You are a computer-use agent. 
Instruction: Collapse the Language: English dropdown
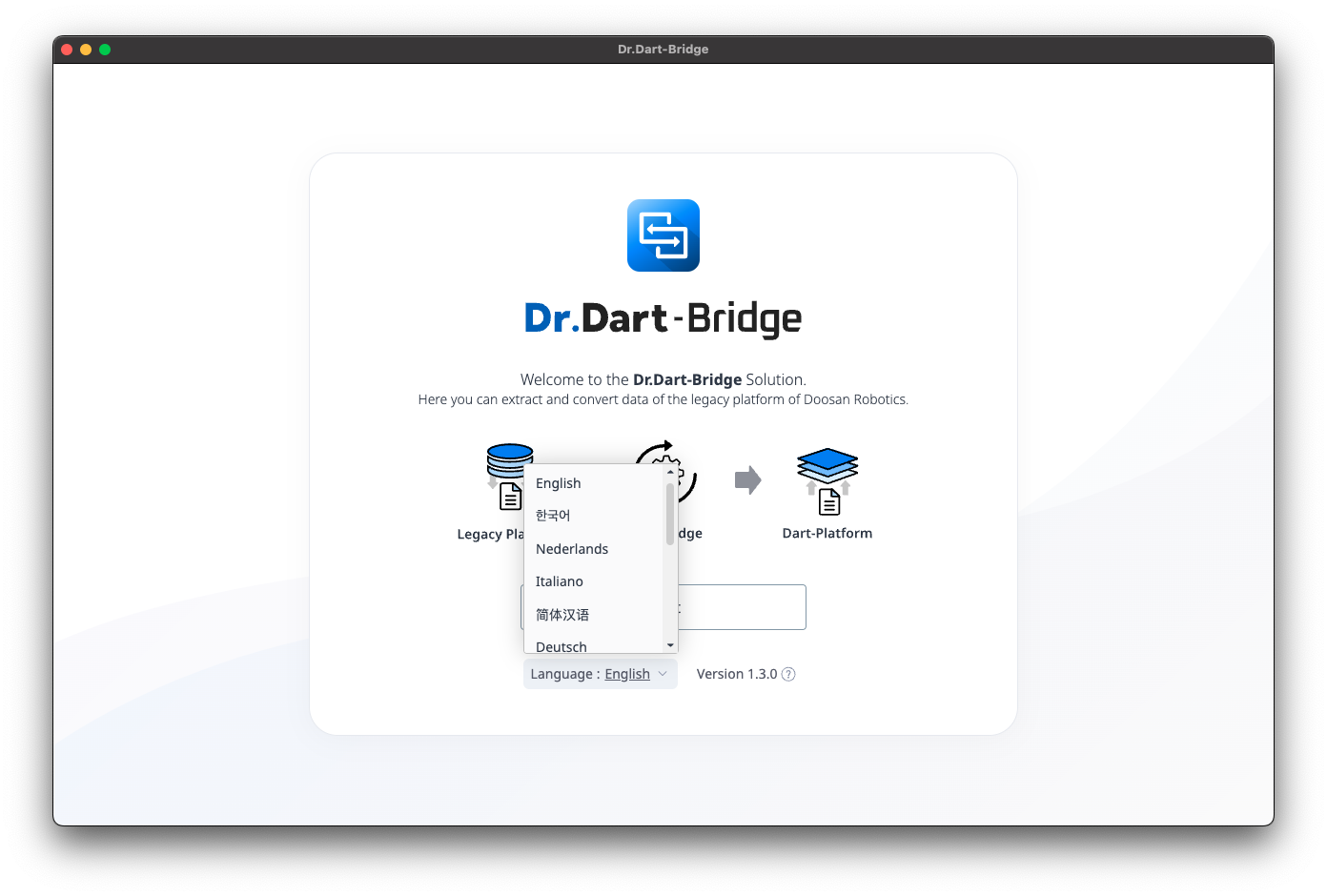599,674
